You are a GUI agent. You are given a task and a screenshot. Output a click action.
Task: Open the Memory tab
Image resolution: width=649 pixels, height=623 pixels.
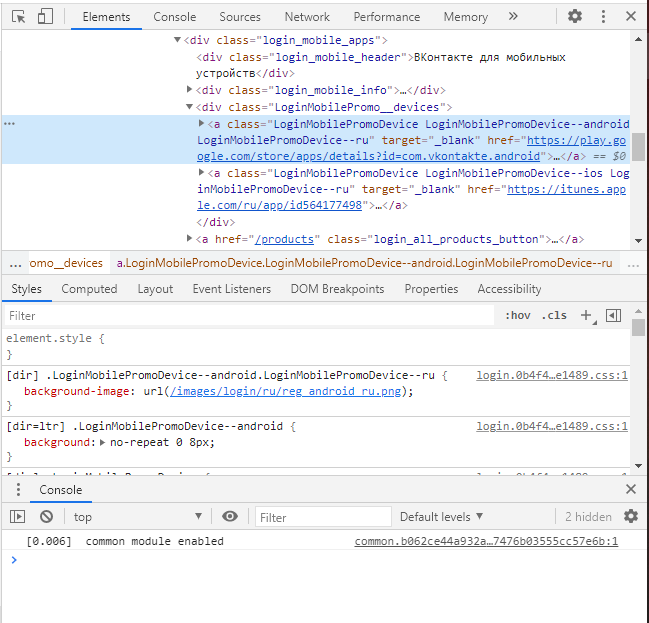[466, 17]
